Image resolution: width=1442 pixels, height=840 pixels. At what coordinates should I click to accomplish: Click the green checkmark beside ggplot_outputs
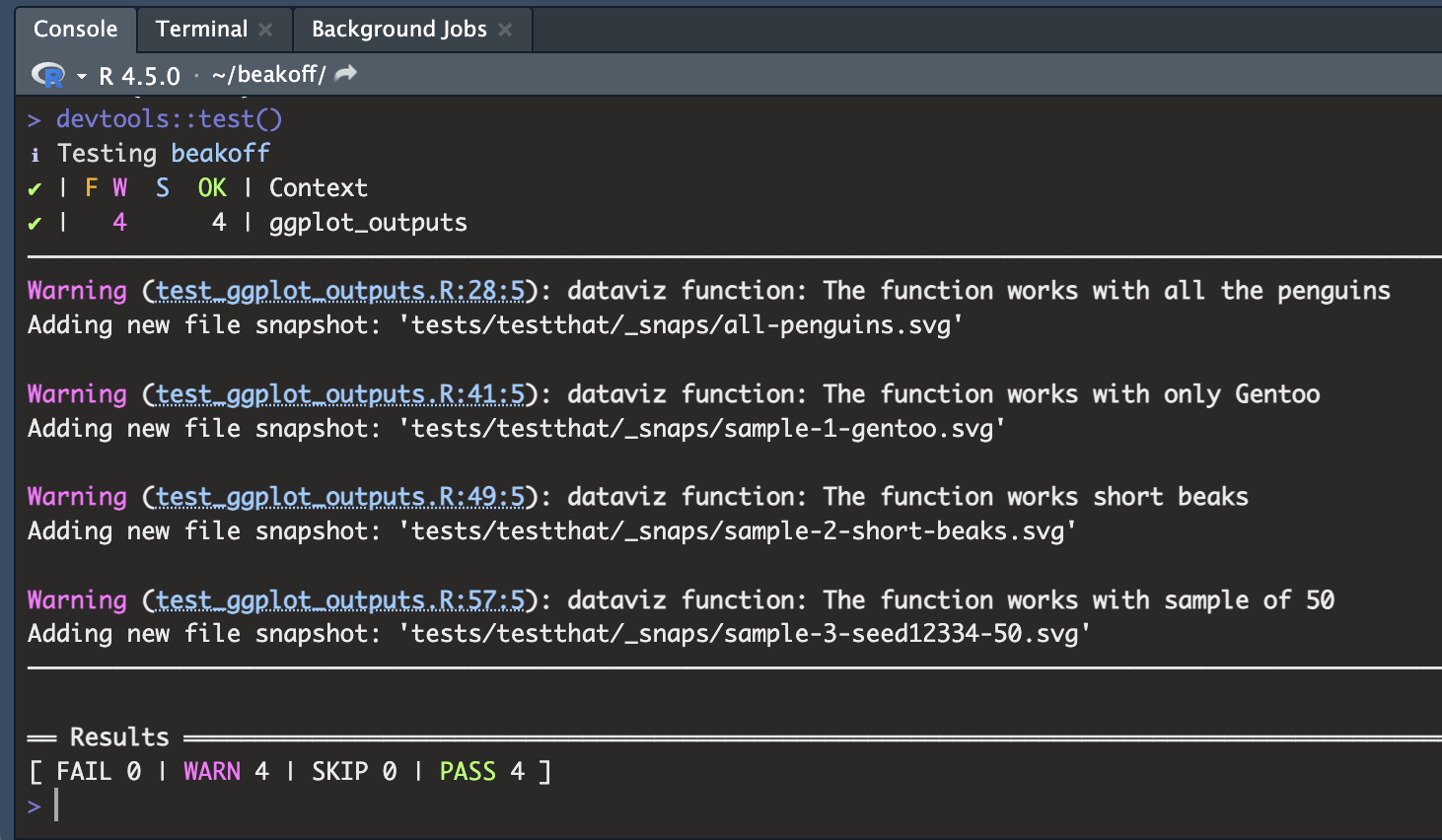point(36,223)
